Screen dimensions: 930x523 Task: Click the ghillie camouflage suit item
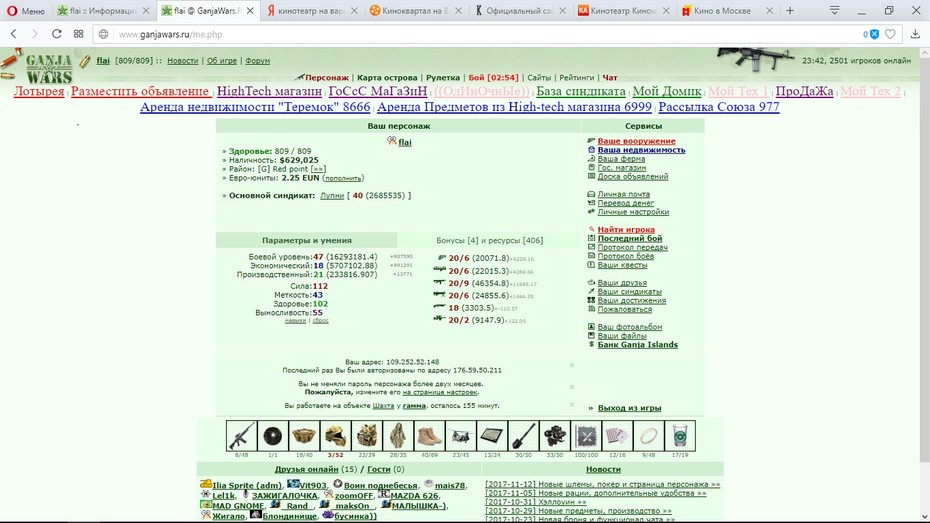[x=398, y=436]
